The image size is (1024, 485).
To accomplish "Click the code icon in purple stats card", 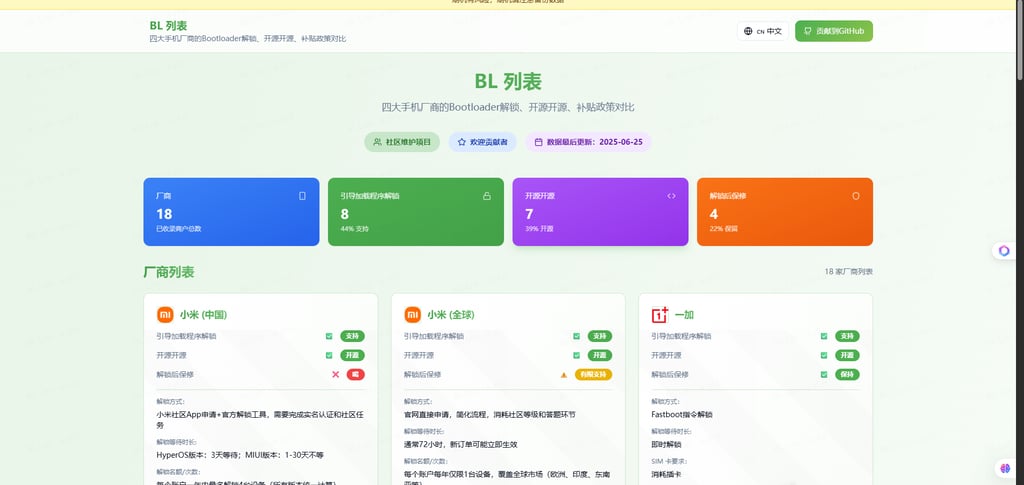I will point(671,195).
